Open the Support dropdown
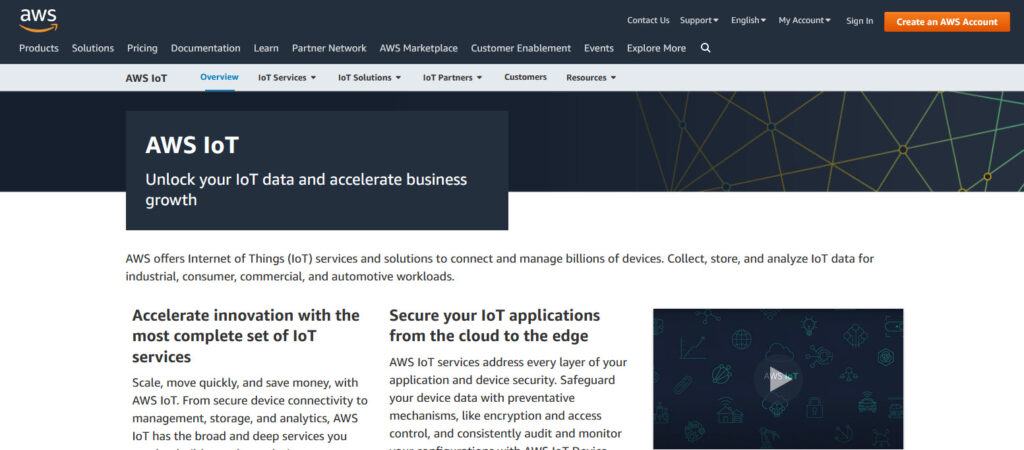 (699, 20)
